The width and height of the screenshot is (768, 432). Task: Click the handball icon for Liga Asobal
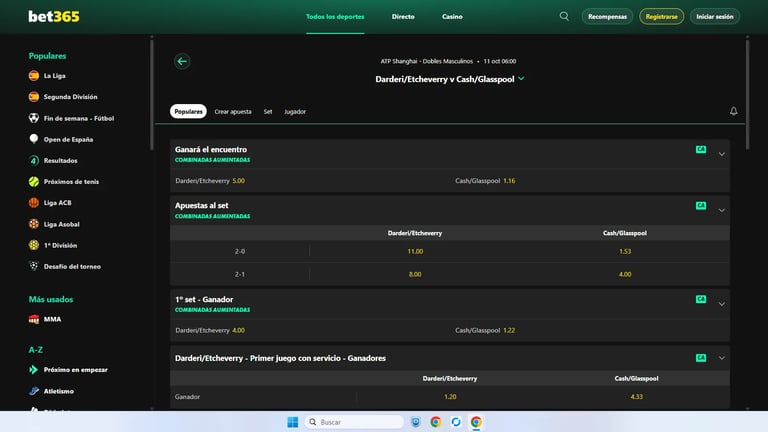34,224
